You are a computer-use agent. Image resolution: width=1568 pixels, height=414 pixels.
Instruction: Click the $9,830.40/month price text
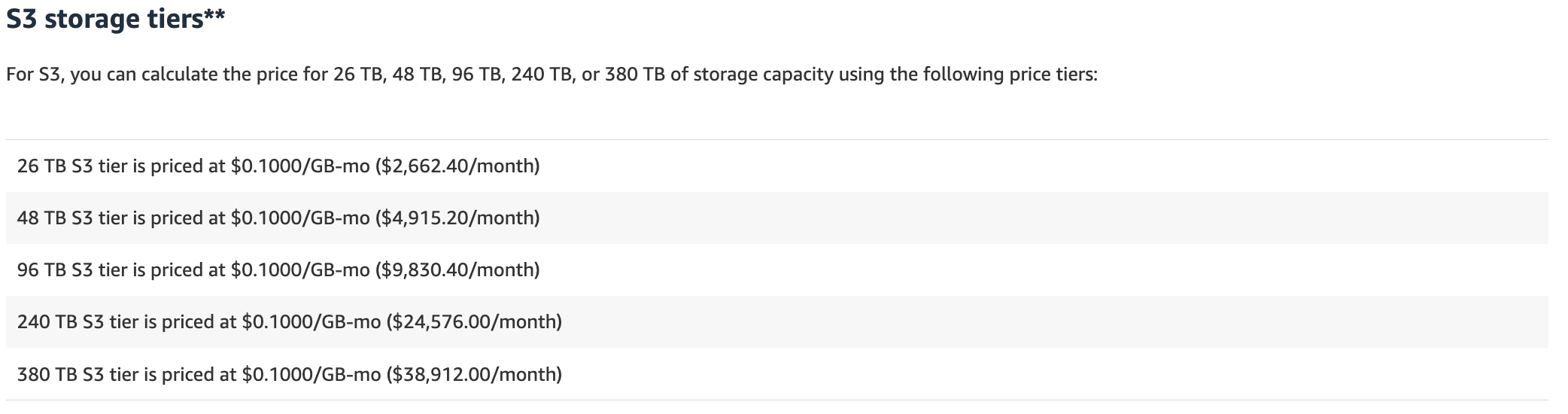coord(457,269)
